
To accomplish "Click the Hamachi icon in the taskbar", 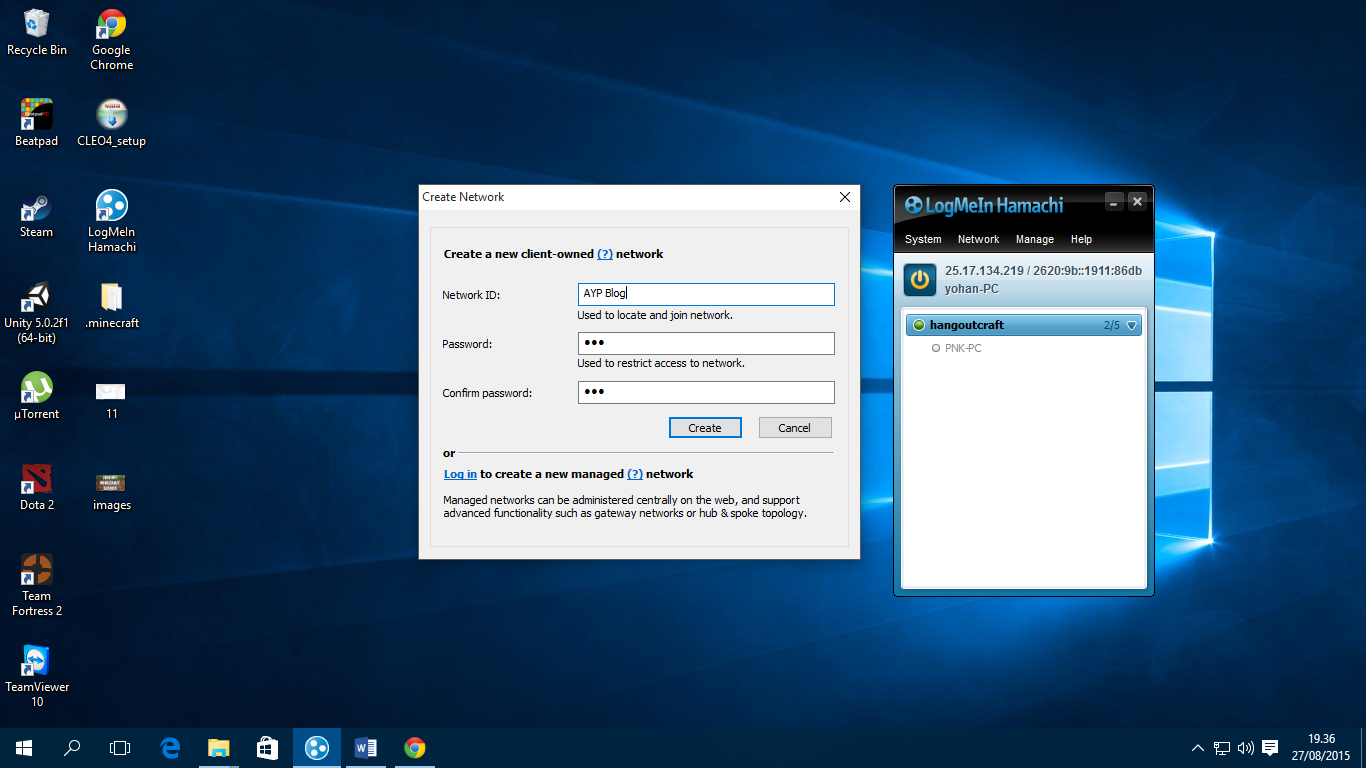I will (316, 748).
